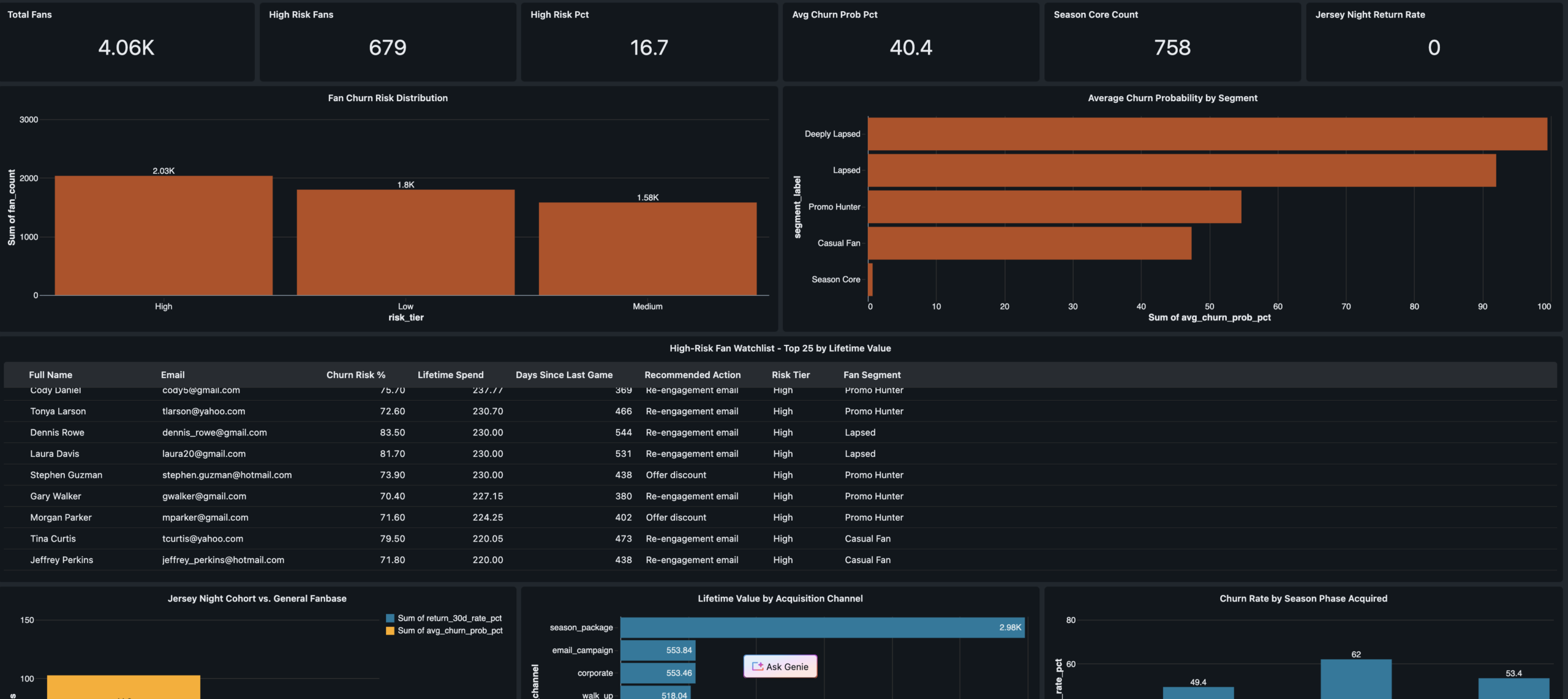Click Morgan Parker's Offer discount action
Viewport: 1568px width, 699px height.
(x=676, y=518)
